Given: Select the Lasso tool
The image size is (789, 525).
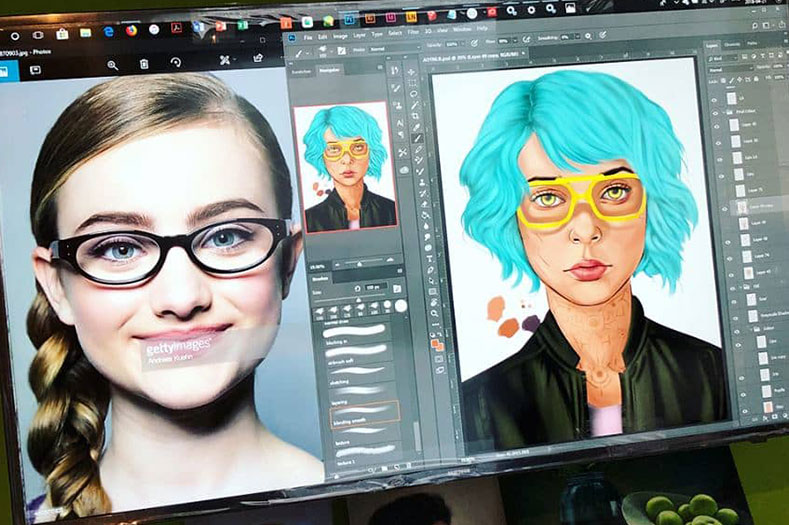Looking at the screenshot, I should pyautogui.click(x=413, y=94).
